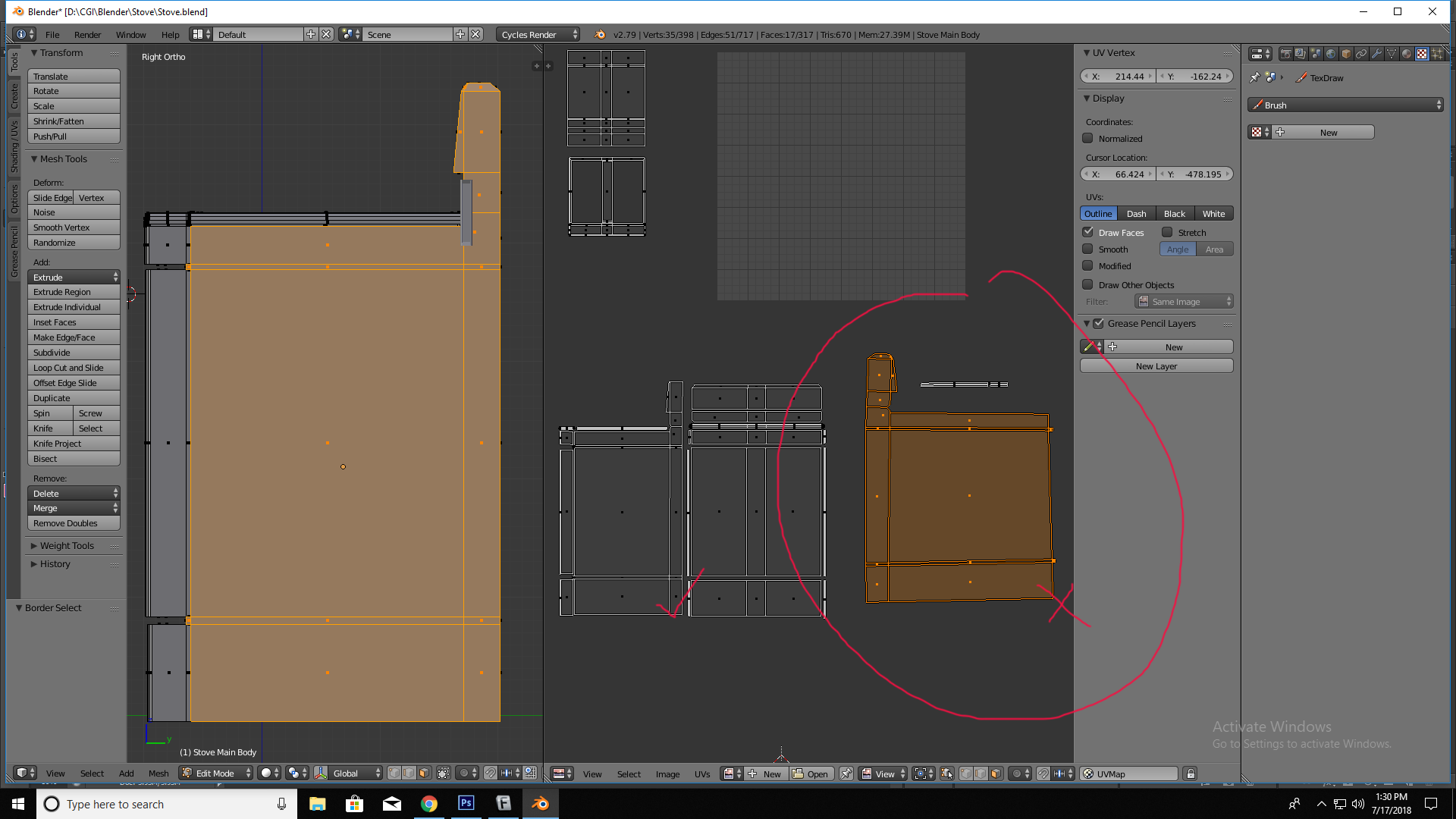Viewport: 1456px width, 819px height.
Task: Click the Inset Faces button
Action: click(74, 322)
